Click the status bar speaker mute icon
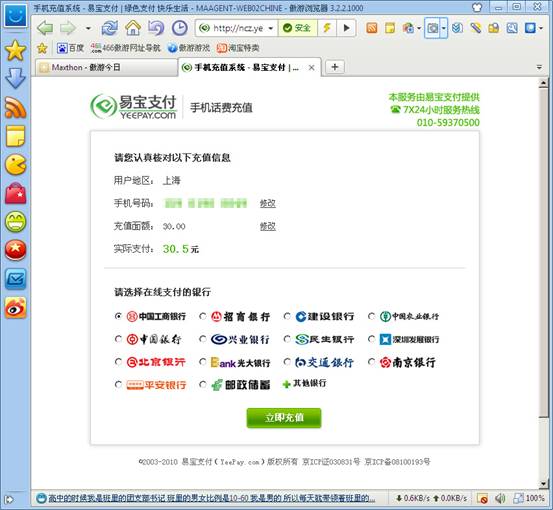This screenshot has width=553, height=510. 500,498
